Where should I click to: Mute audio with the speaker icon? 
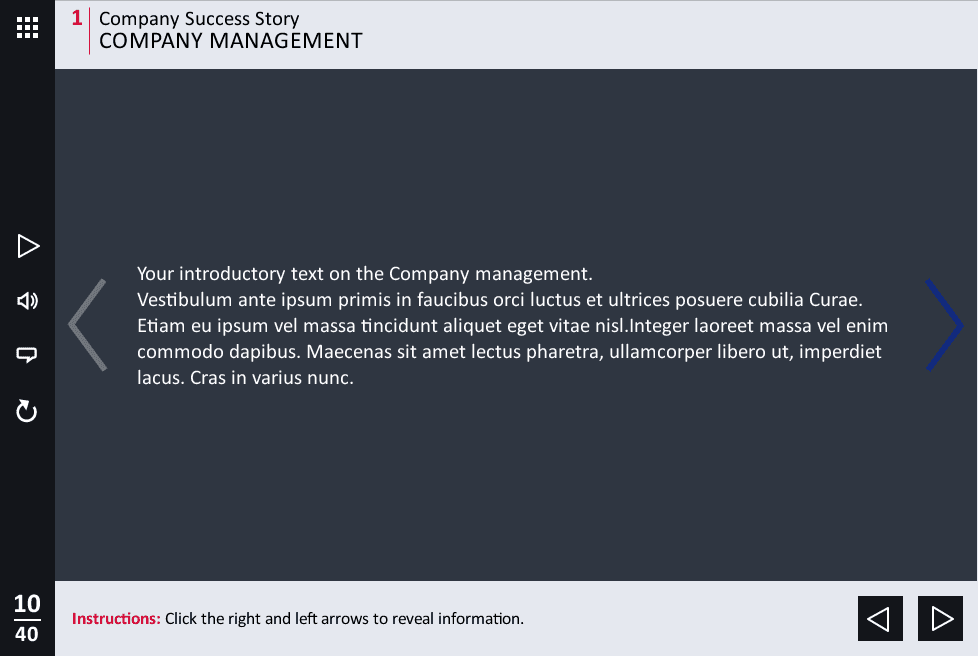click(x=27, y=301)
